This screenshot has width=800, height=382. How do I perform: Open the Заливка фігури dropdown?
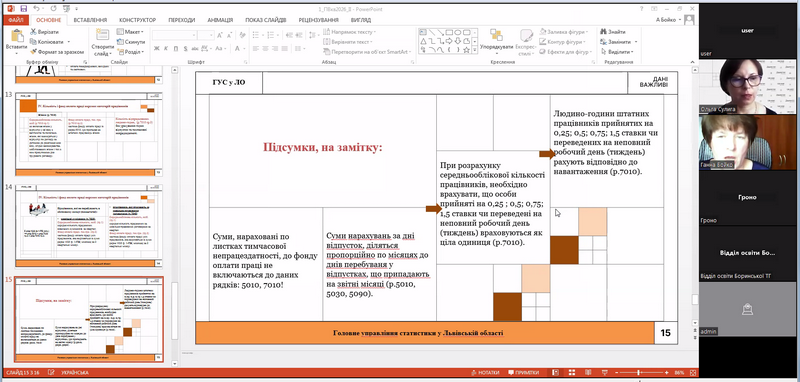[x=565, y=32]
